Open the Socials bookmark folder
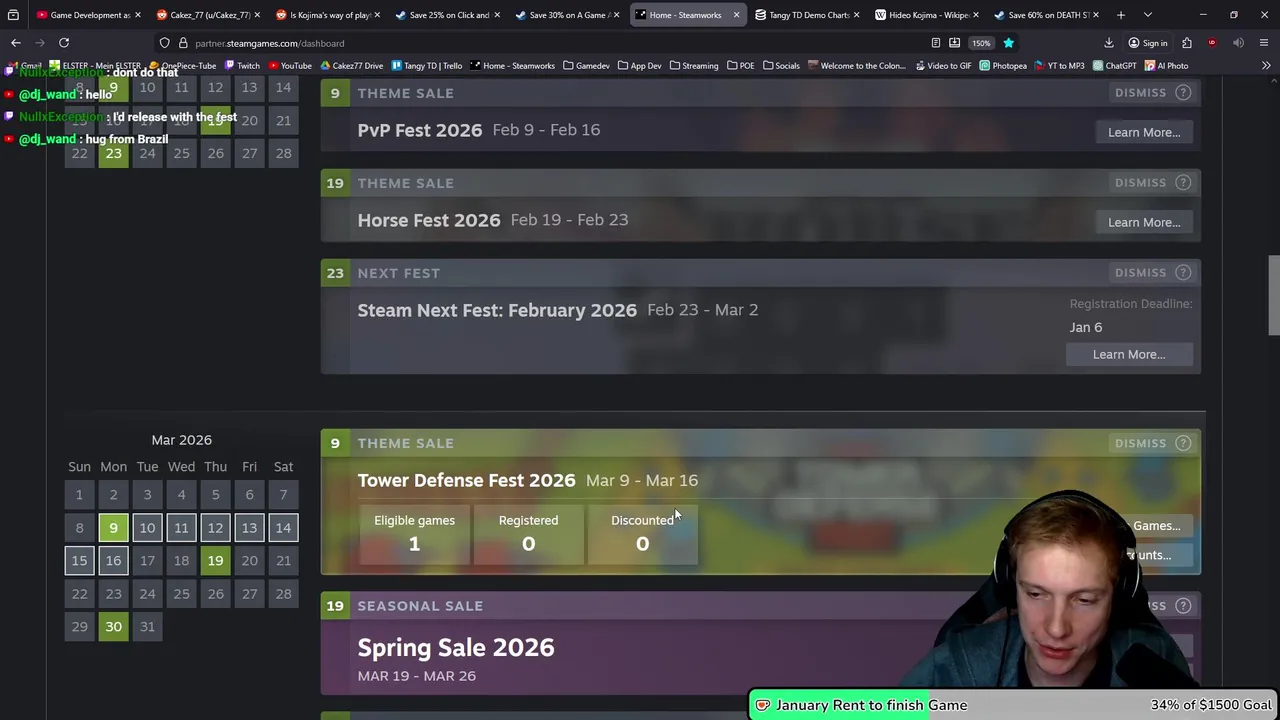 [781, 66]
